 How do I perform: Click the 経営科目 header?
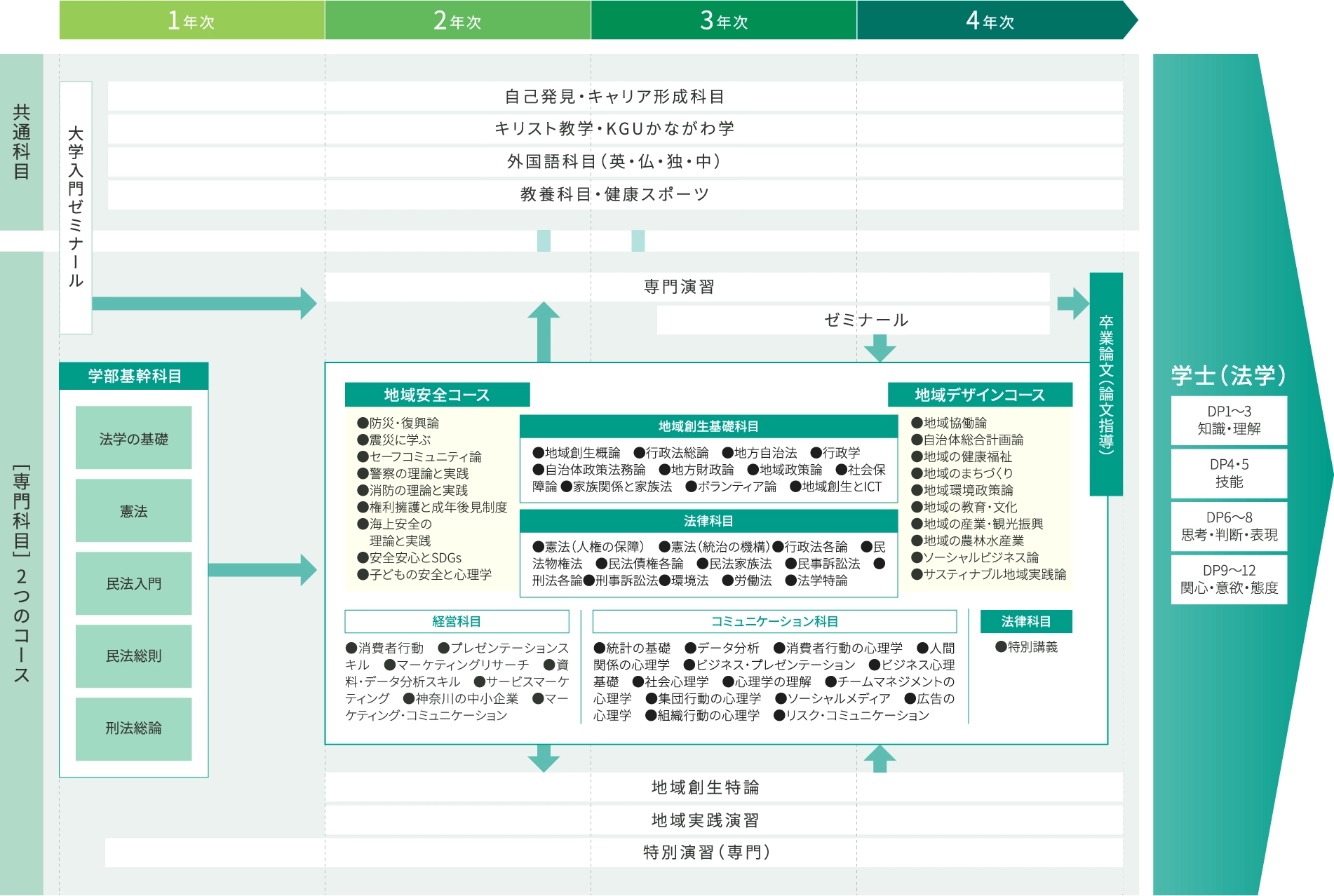[x=457, y=621]
